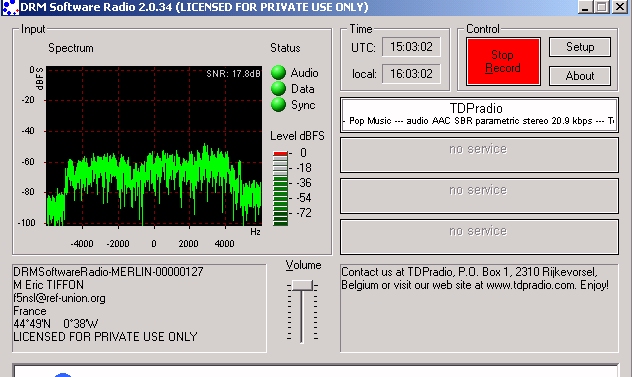This screenshot has width=632, height=377.
Task: Click the local time field
Action: pos(411,74)
